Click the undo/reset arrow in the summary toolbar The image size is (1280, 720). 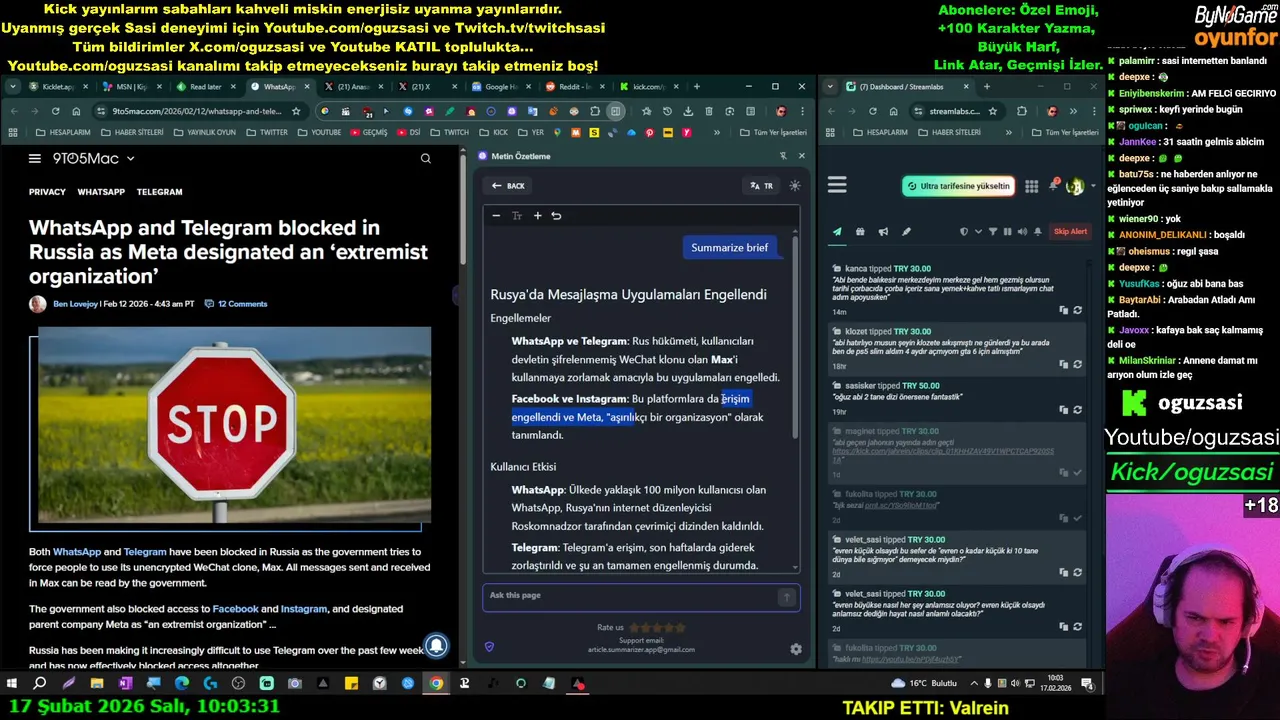pyautogui.click(x=556, y=216)
